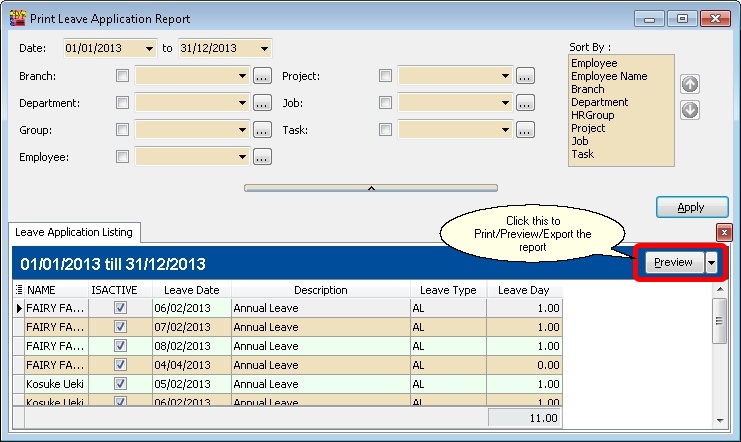Image resolution: width=741 pixels, height=442 pixels.
Task: Enable the Department filter checkbox
Action: (x=122, y=103)
